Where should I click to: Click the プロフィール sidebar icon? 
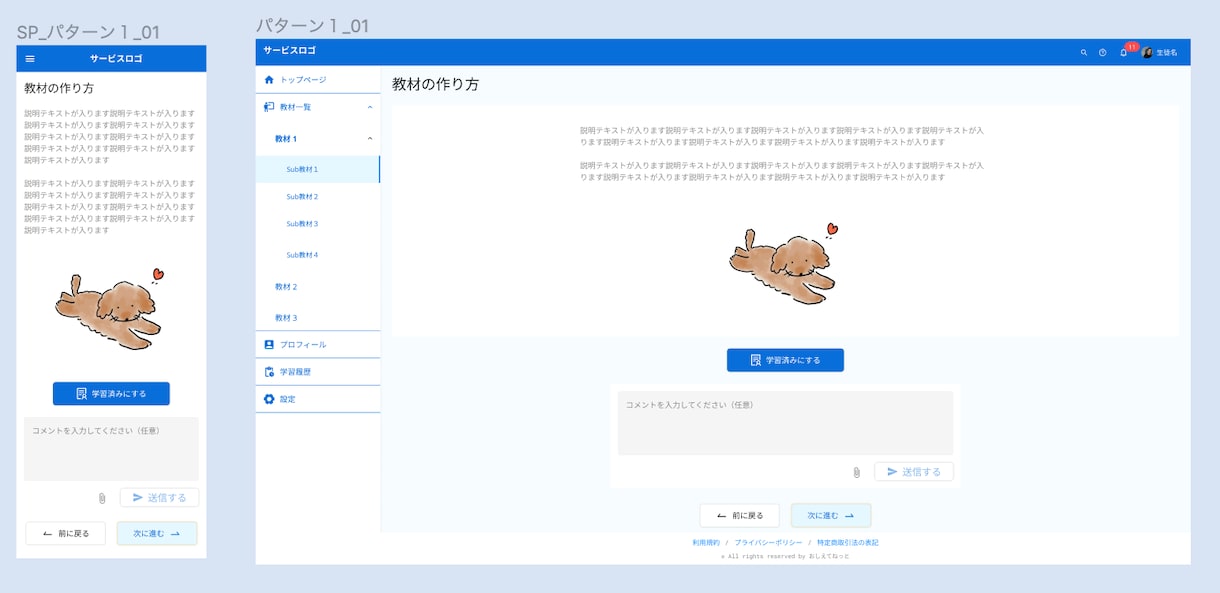click(x=269, y=344)
